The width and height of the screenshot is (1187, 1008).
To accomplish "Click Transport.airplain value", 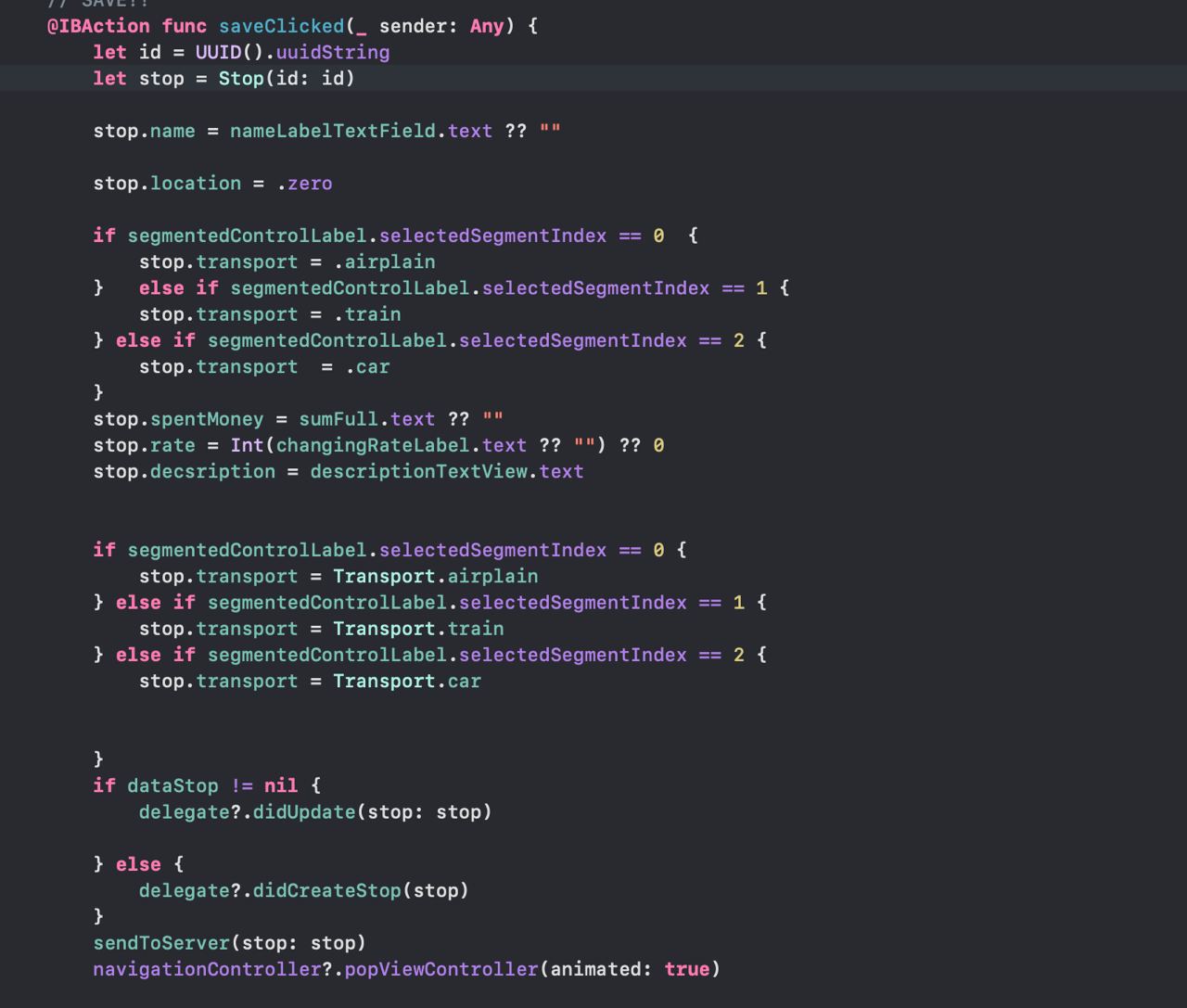I will (x=436, y=576).
